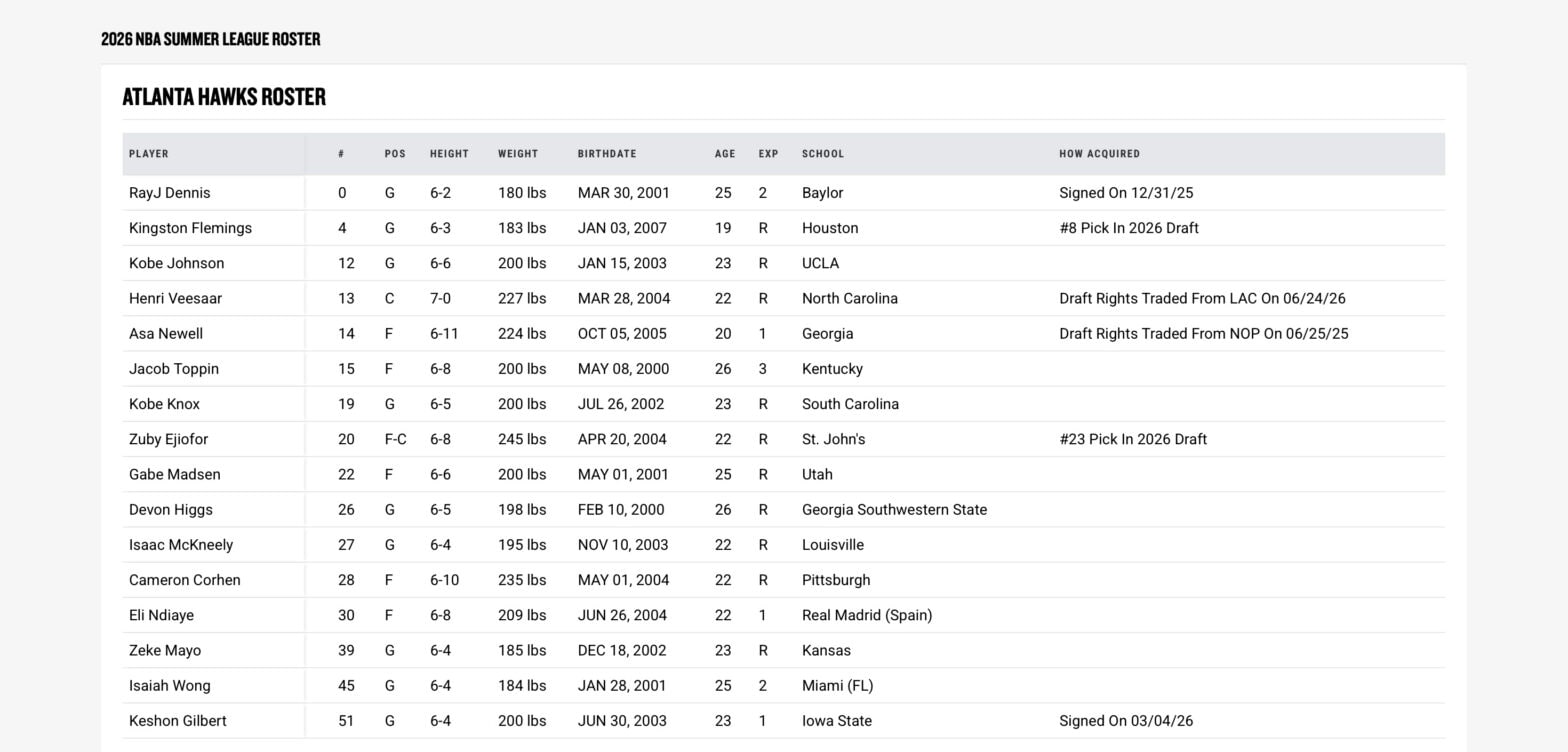Click Devon Higgs name

[x=171, y=509]
